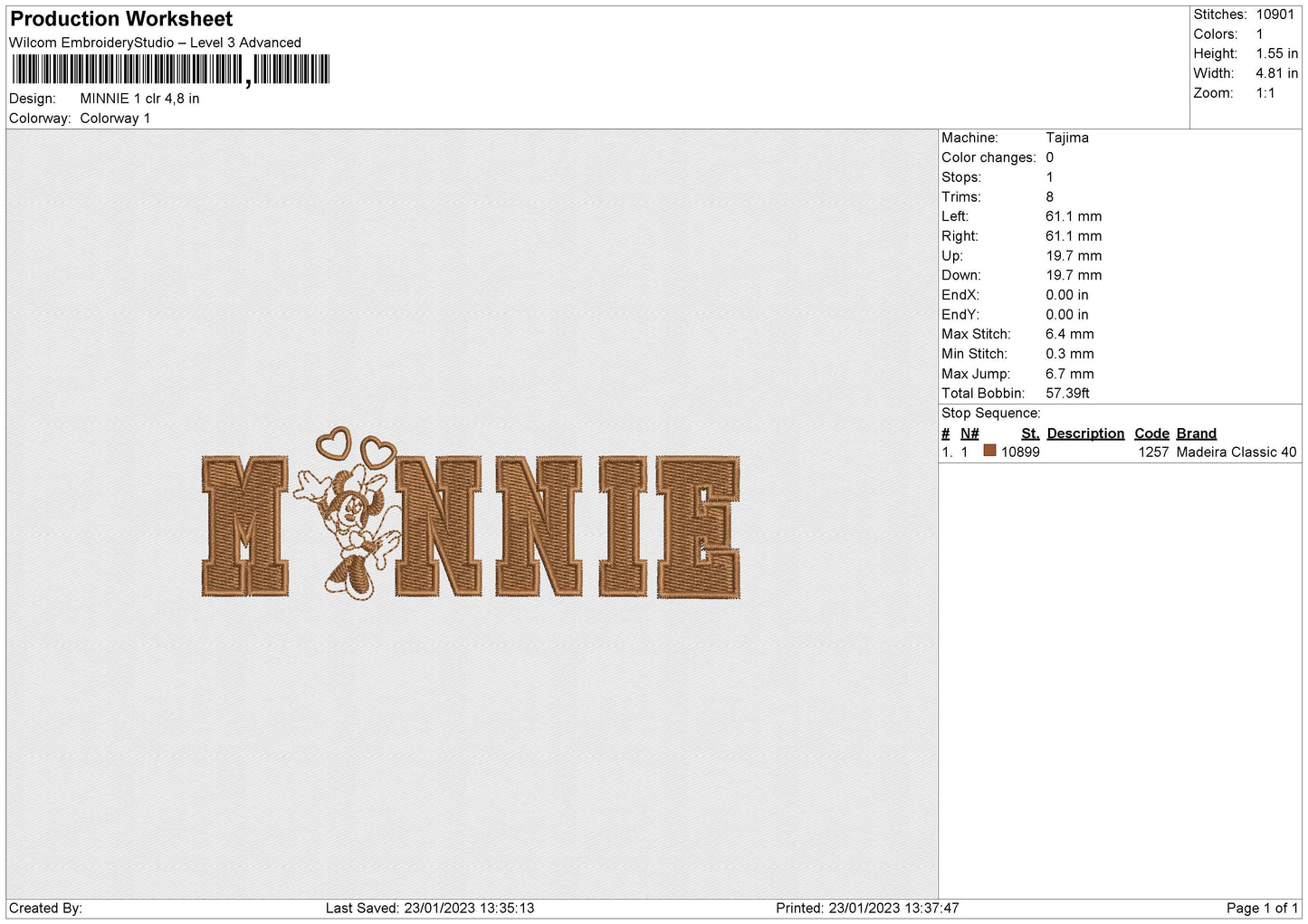Click the embroidered letter M

[x=244, y=527]
